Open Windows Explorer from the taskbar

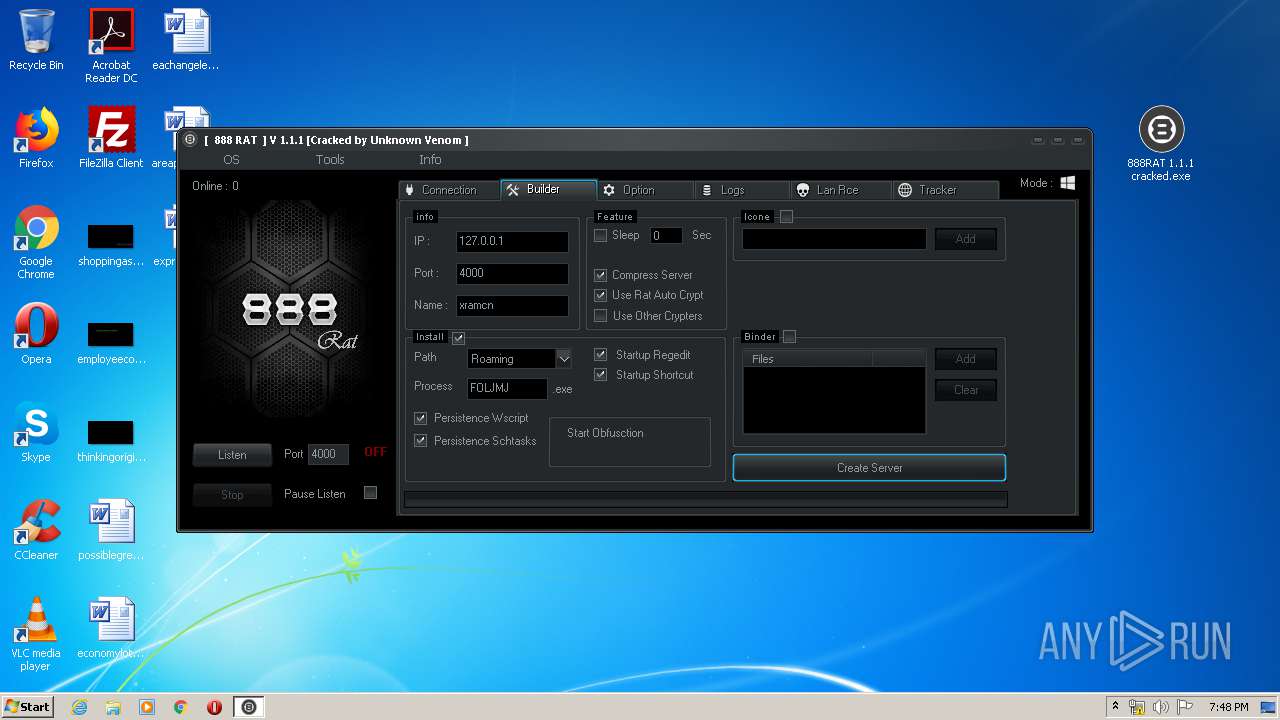tap(113, 707)
